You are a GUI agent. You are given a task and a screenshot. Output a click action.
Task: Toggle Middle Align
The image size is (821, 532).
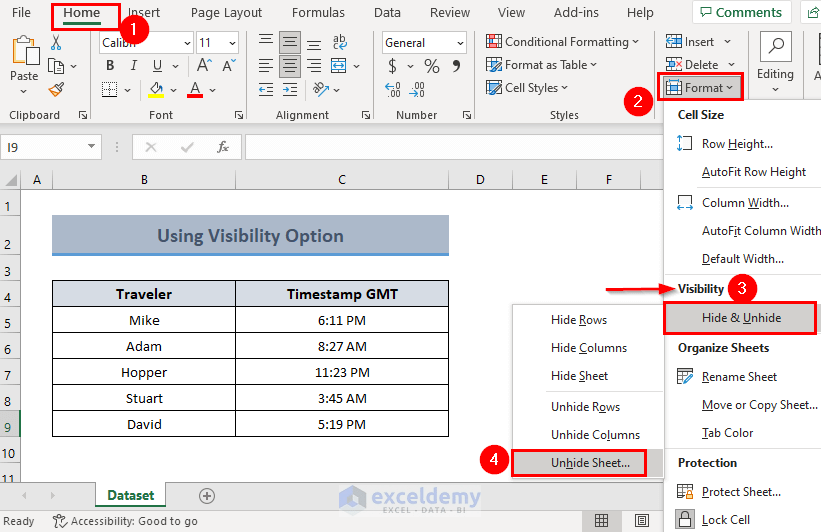point(290,42)
